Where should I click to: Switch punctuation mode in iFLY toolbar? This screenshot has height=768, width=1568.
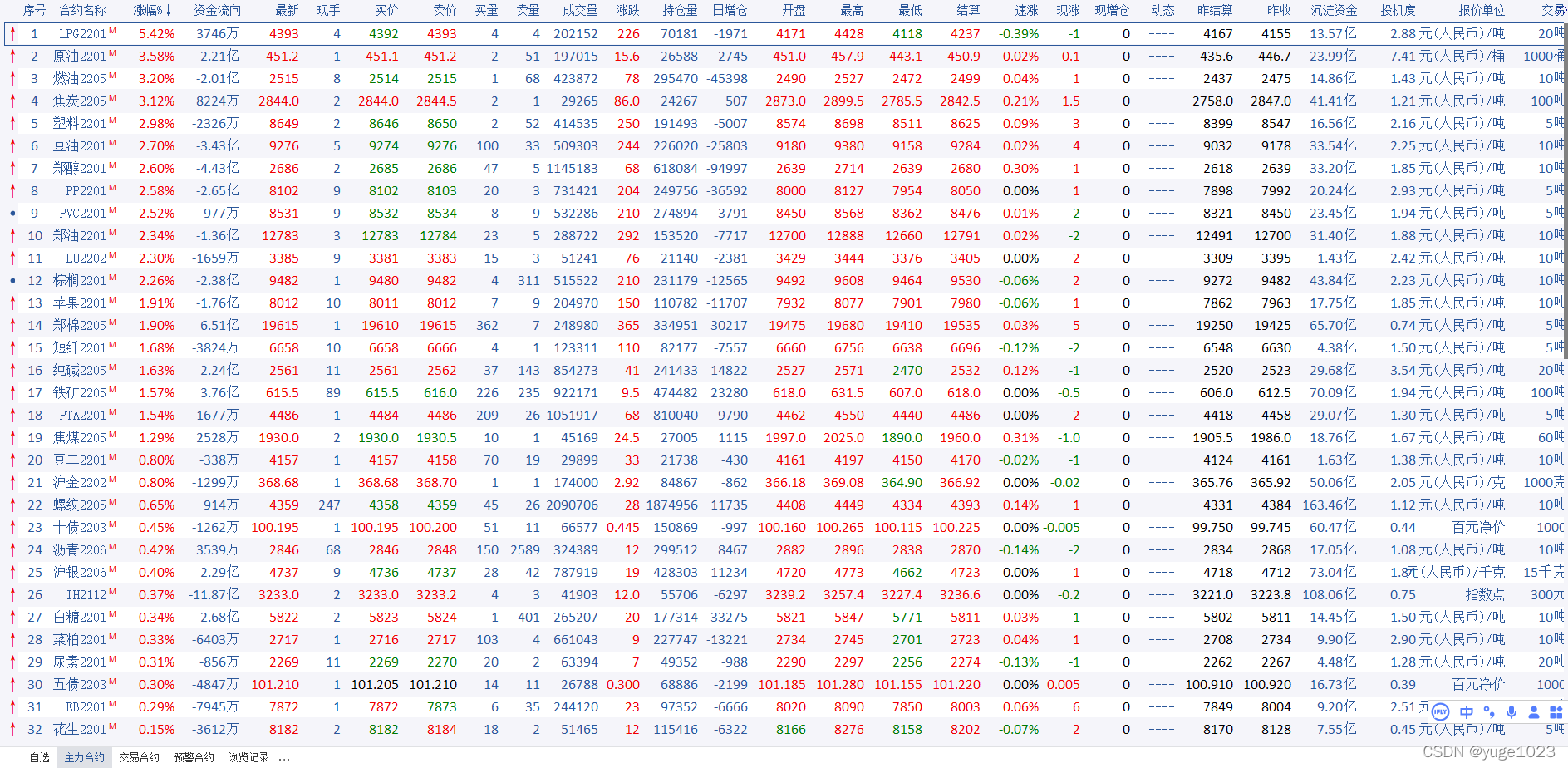(x=1489, y=712)
